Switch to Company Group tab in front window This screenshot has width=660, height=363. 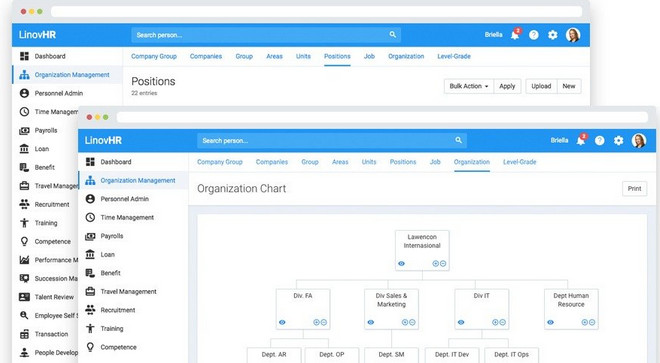pos(220,162)
